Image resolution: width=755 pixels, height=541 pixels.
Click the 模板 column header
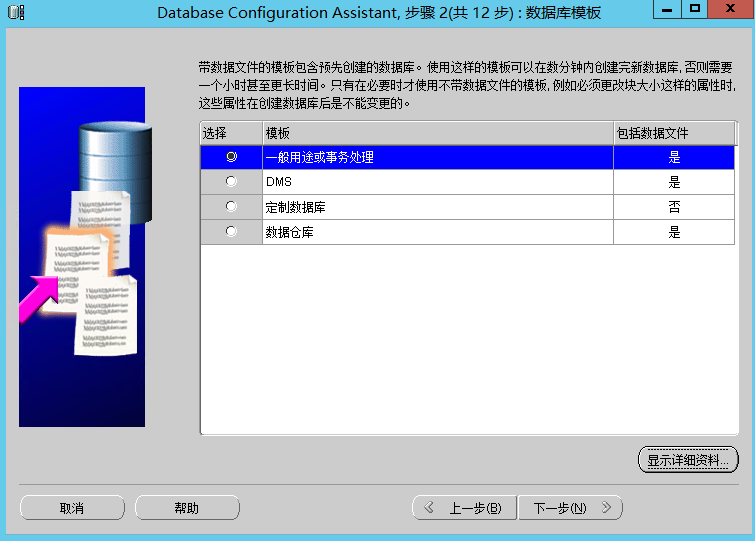tap(437, 133)
